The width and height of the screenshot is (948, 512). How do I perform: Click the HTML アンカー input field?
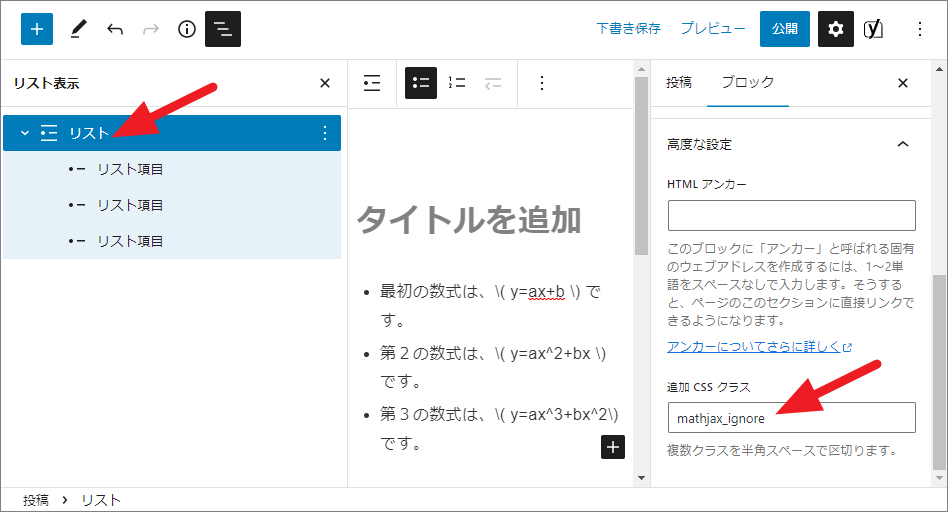(791, 215)
